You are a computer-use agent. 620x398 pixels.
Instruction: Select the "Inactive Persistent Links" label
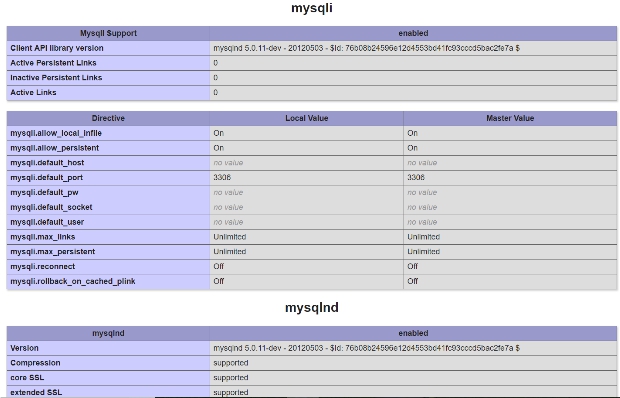(56, 78)
